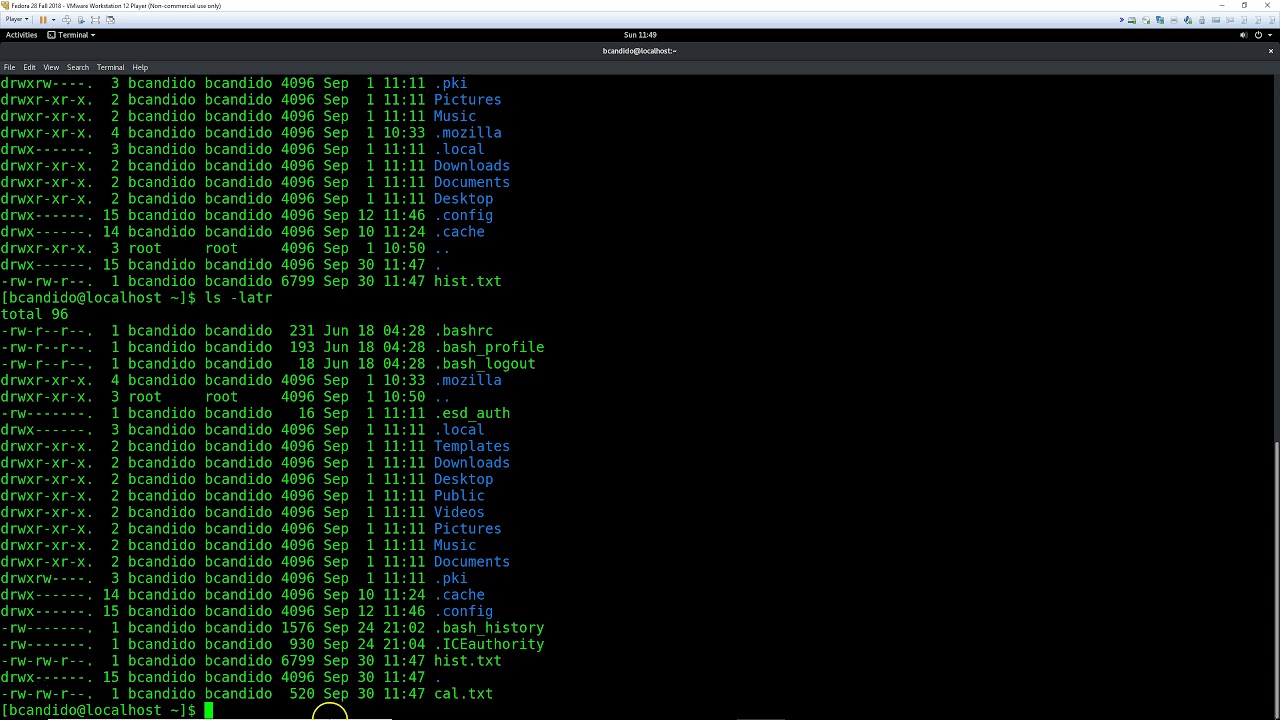Expand the system menu arrow in top bar

tap(1270, 35)
